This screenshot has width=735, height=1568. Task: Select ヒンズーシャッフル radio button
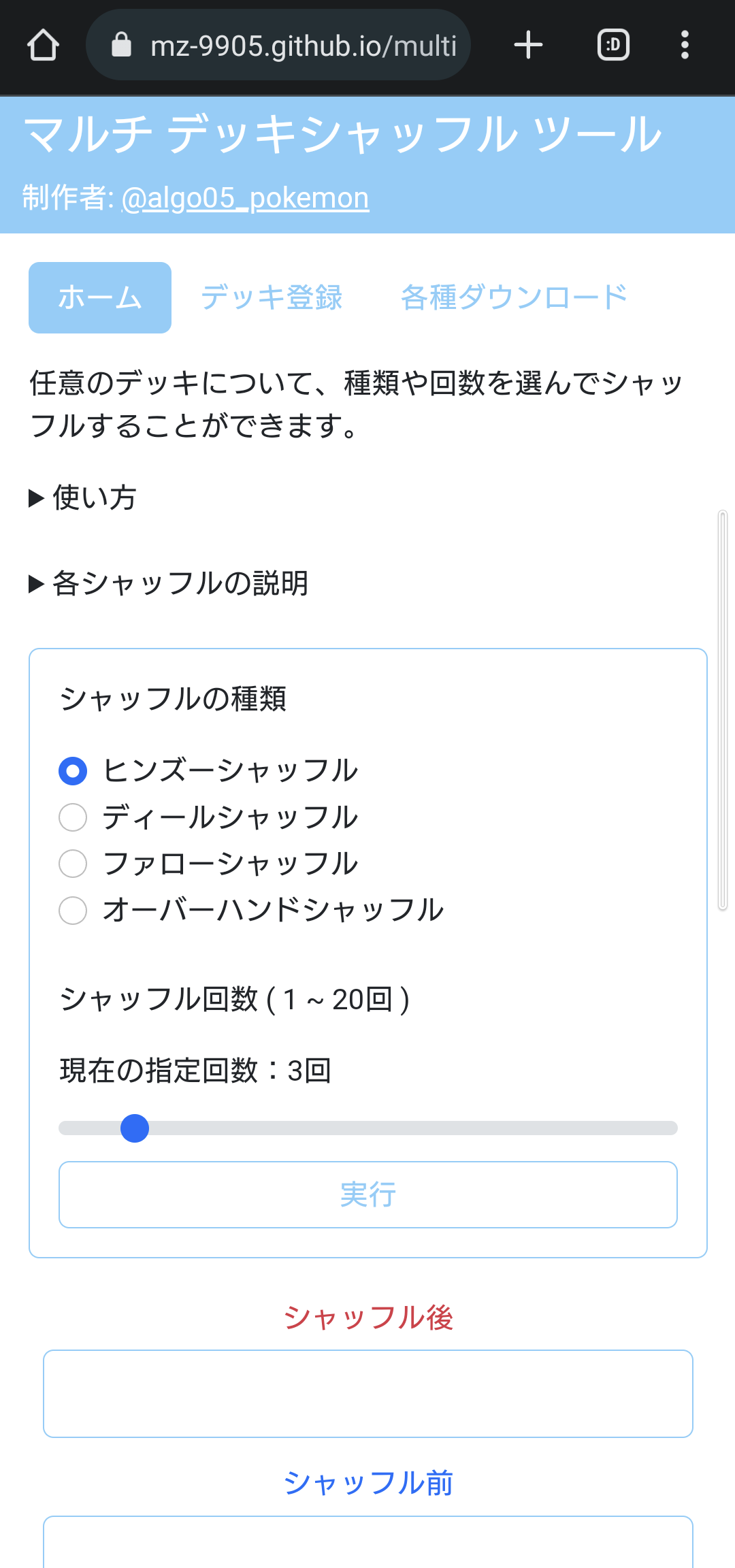[73, 771]
